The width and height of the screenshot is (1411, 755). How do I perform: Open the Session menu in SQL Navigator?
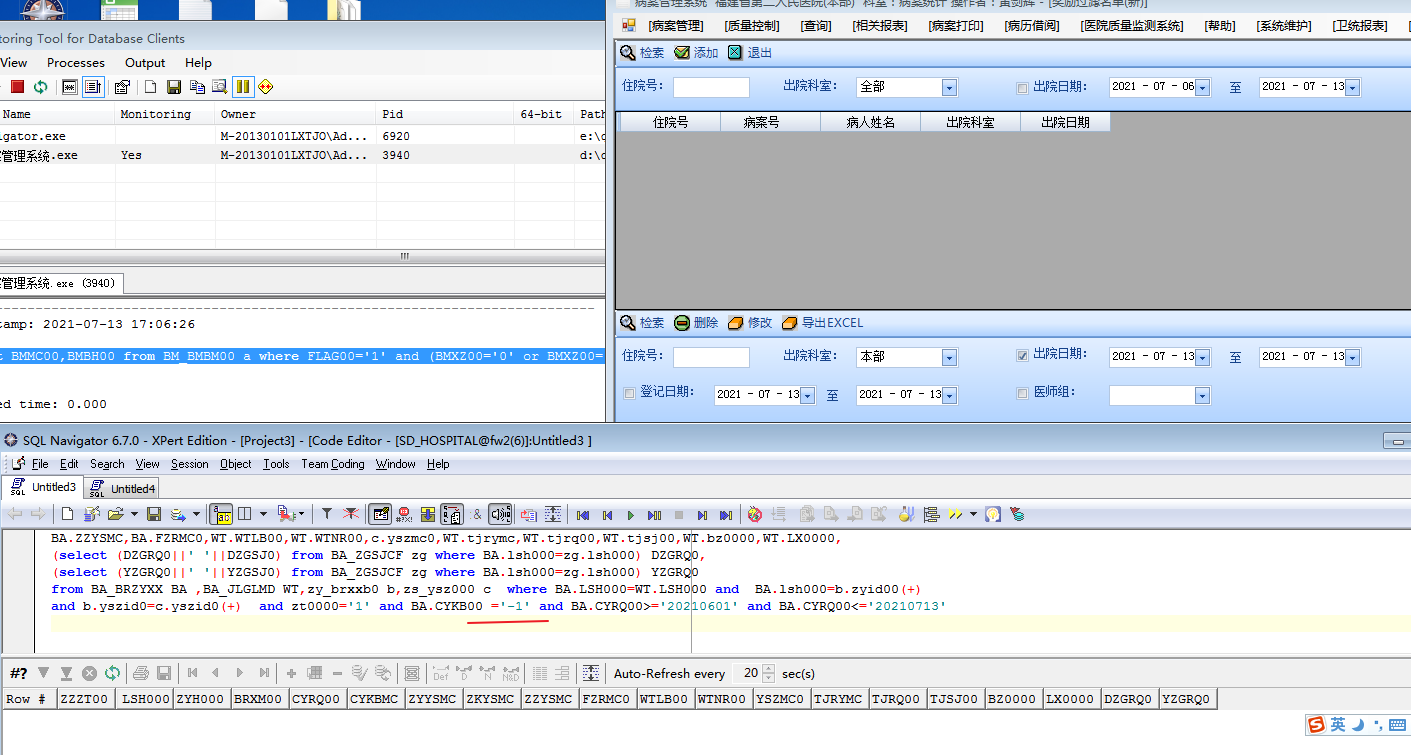[x=189, y=464]
